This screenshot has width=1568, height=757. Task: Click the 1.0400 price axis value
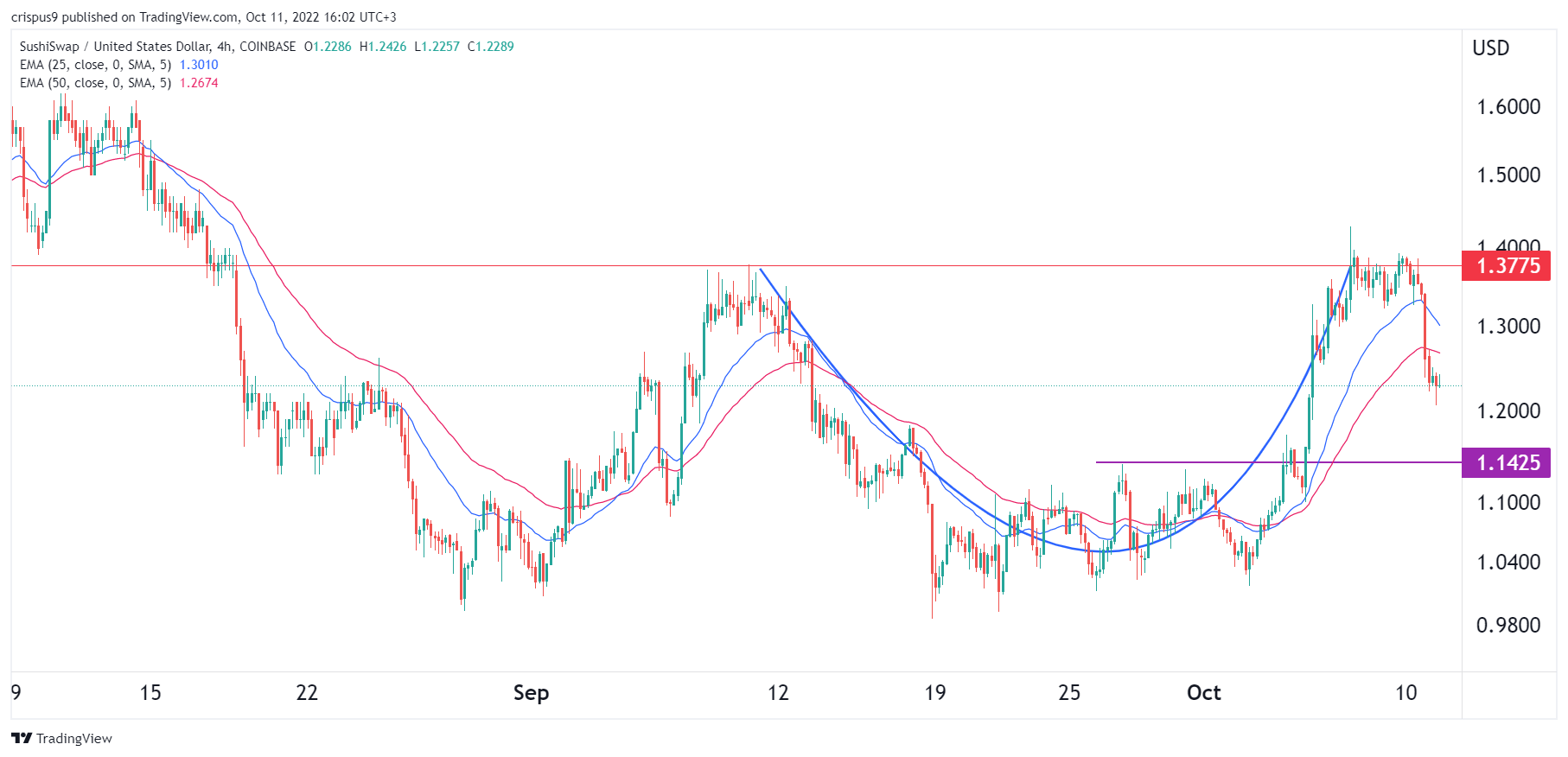tap(1508, 563)
